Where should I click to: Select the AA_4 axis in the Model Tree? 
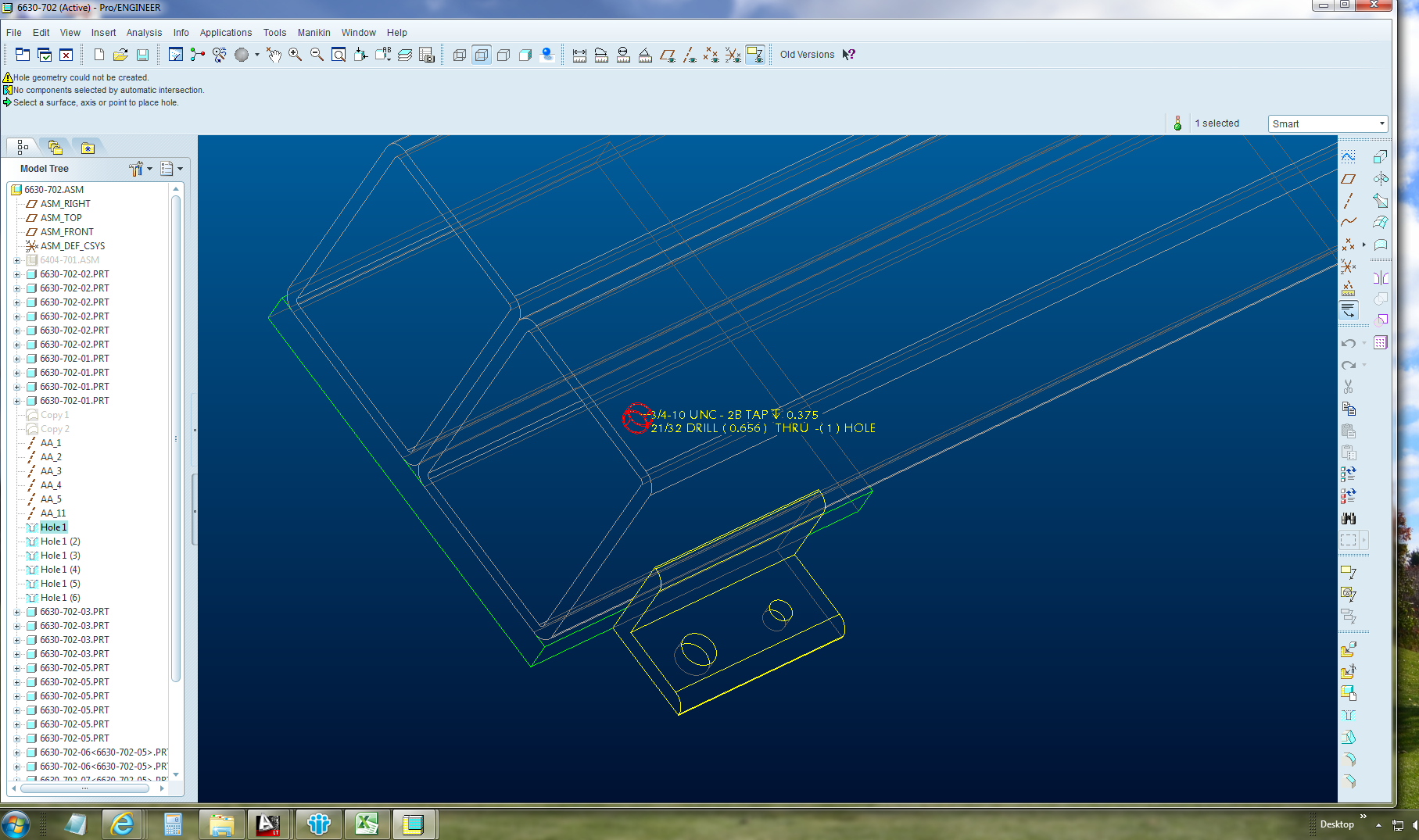coord(51,485)
